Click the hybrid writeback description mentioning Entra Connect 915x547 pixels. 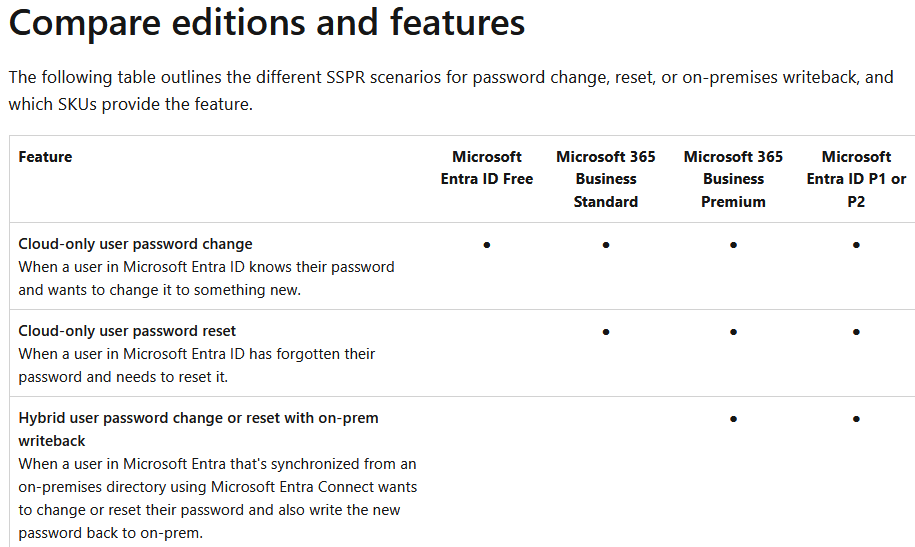pyautogui.click(x=217, y=487)
